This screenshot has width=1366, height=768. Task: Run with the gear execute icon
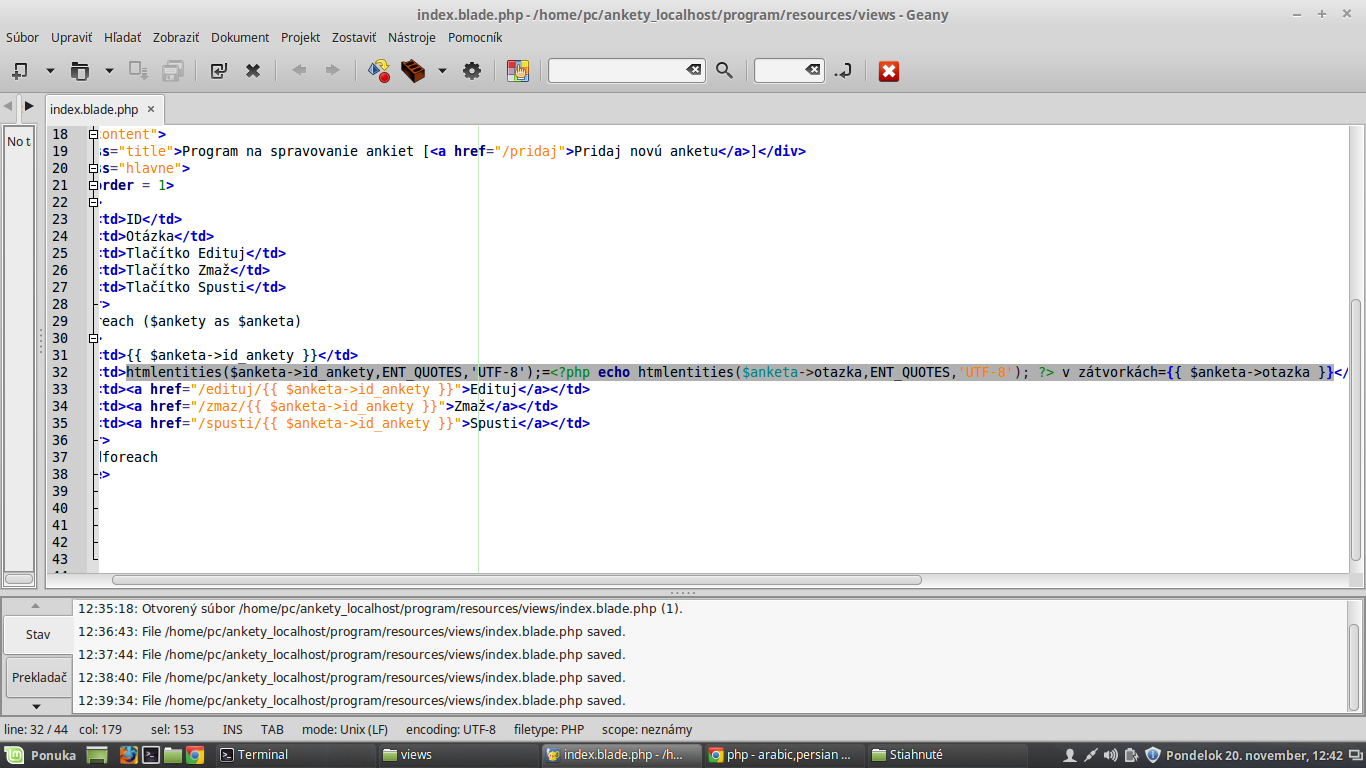click(x=472, y=71)
